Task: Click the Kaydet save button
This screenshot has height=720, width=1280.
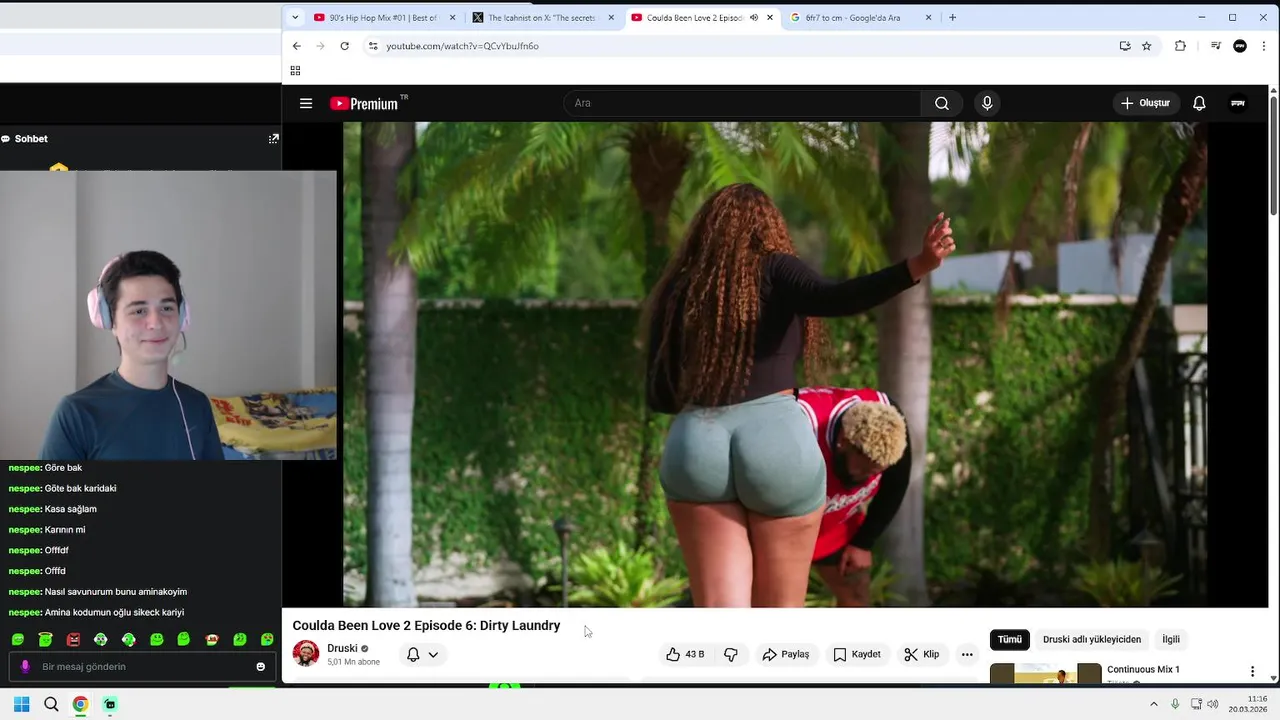Action: pyautogui.click(x=857, y=654)
